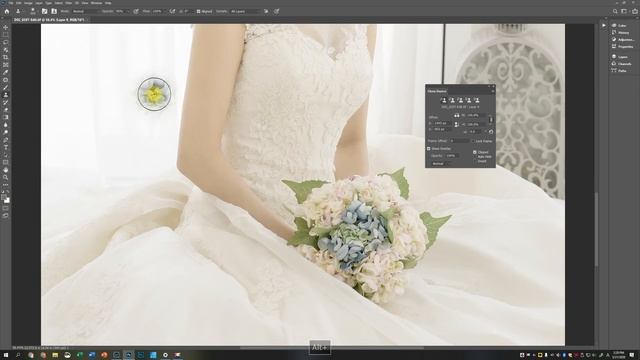Open the Filter menu
640x360 pixels.
click(69, 3)
